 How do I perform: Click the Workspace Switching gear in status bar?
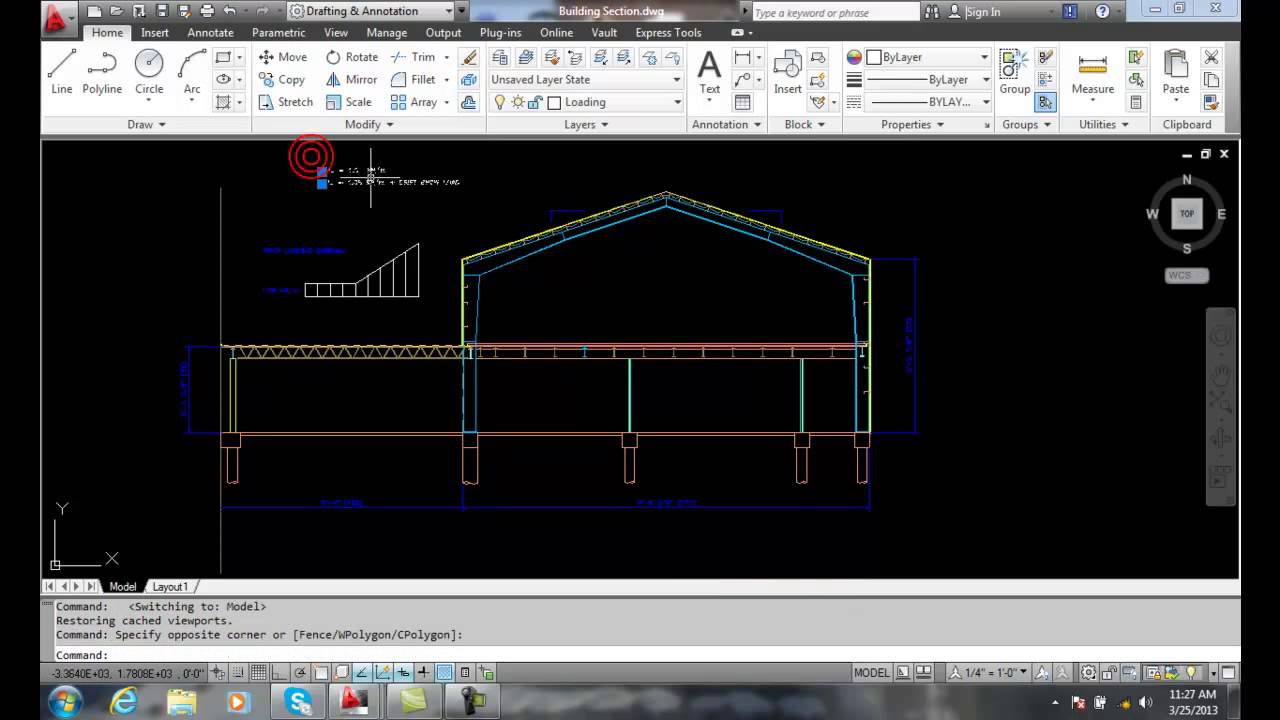(1088, 673)
